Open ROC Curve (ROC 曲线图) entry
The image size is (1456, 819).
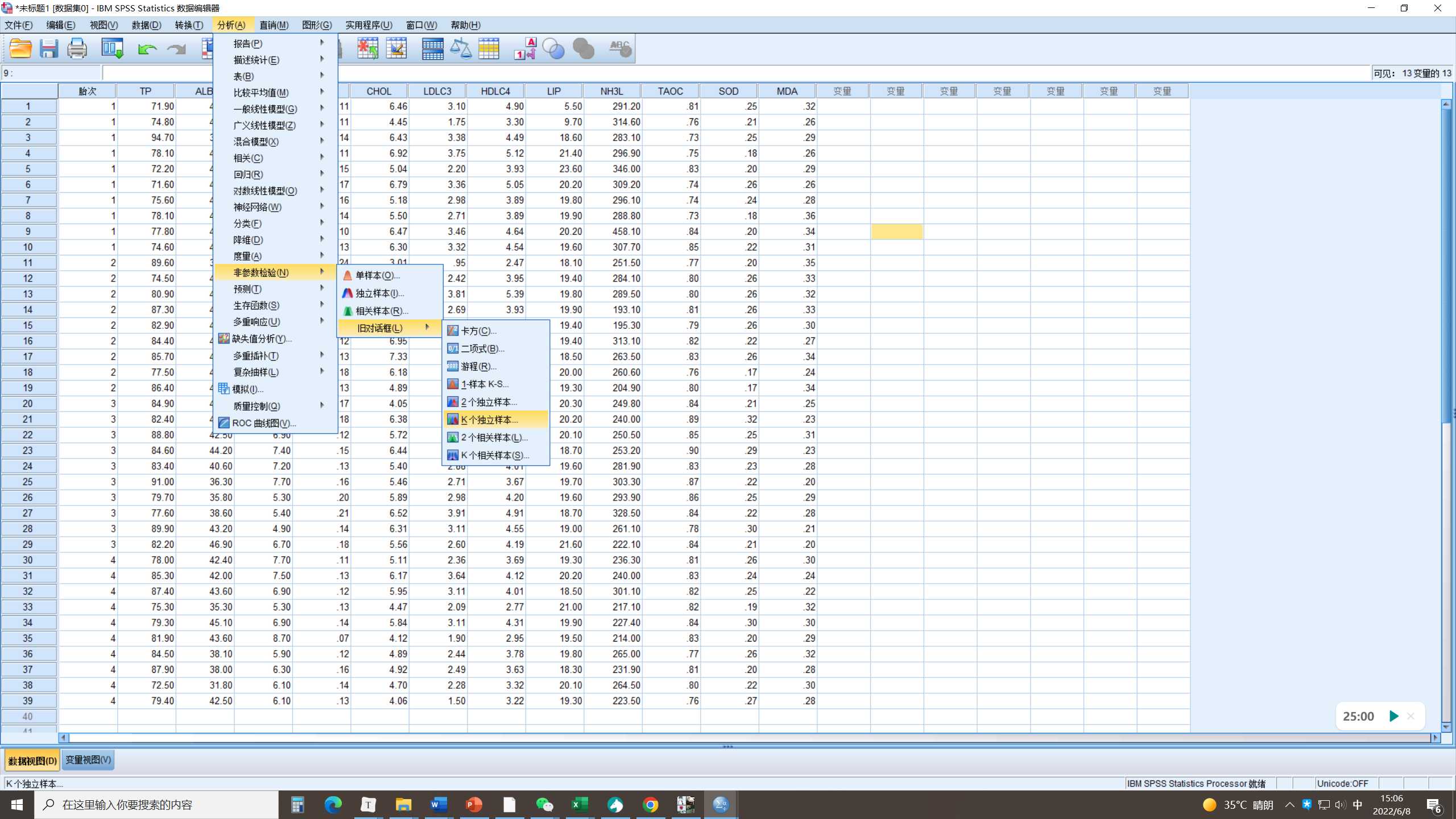[x=275, y=423]
